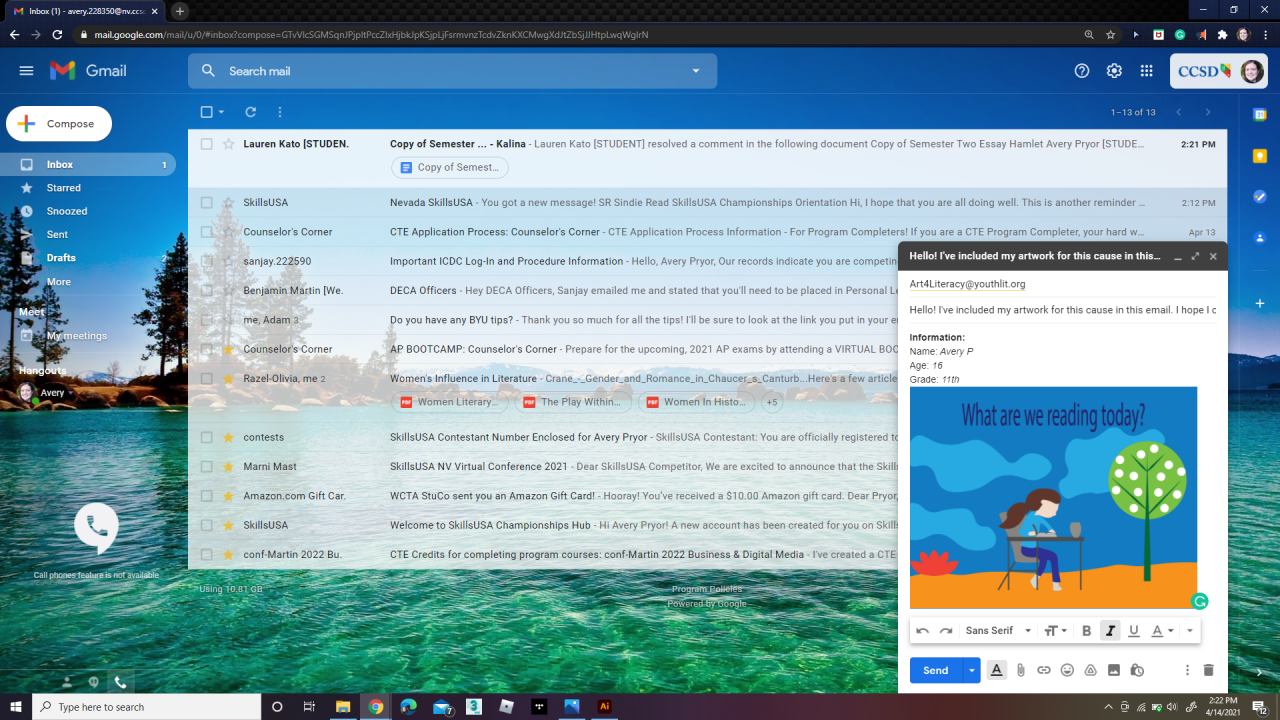Open Contacts side panel icon
The image size is (1280, 720).
pos(1260,238)
